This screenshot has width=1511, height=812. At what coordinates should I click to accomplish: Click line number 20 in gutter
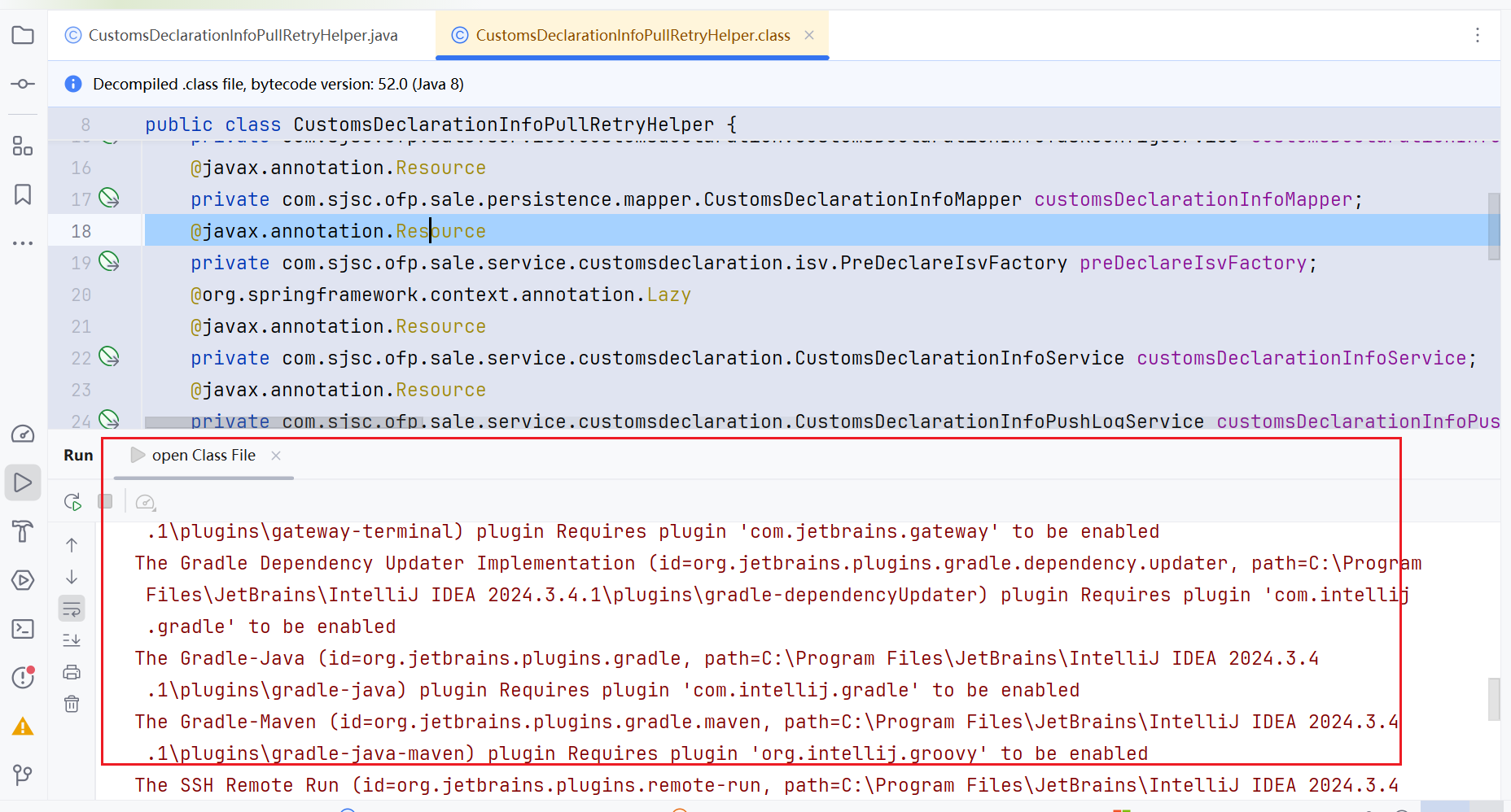81,295
